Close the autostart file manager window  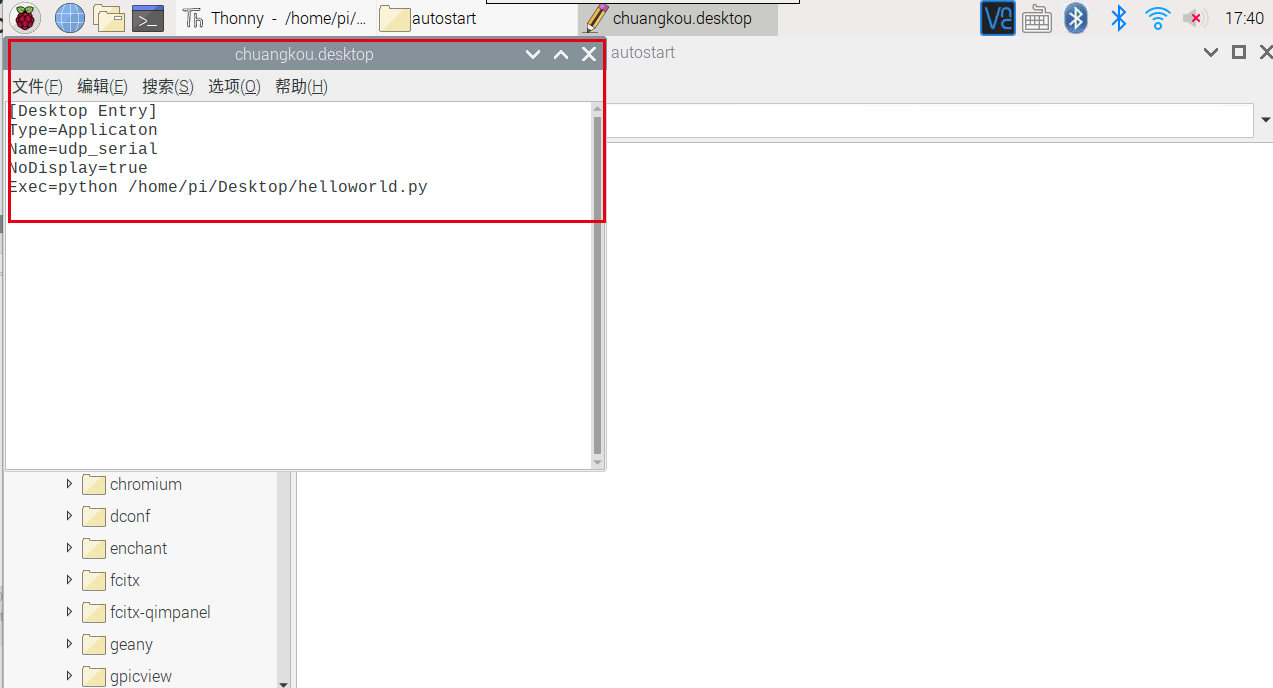[x=1265, y=52]
